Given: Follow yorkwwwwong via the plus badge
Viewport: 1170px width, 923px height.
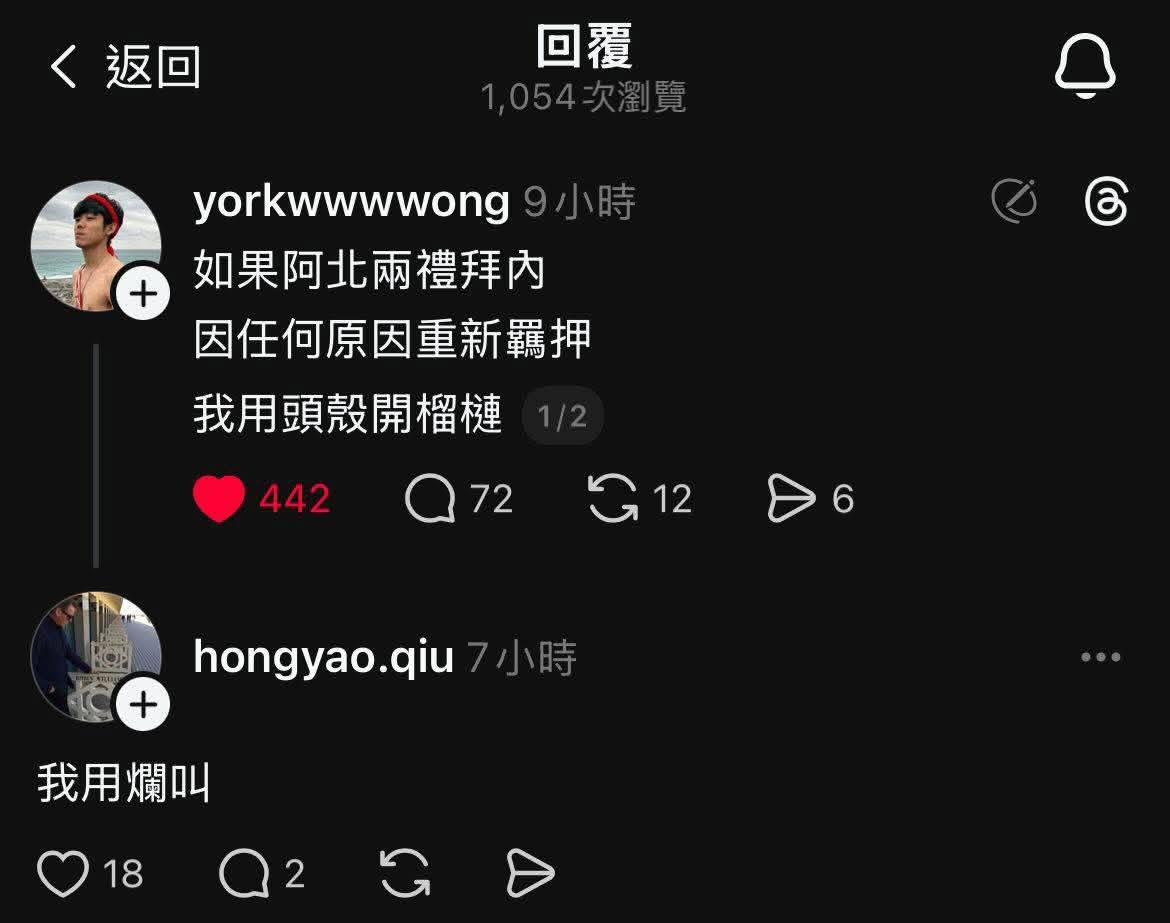Looking at the screenshot, I should coord(143,293).
